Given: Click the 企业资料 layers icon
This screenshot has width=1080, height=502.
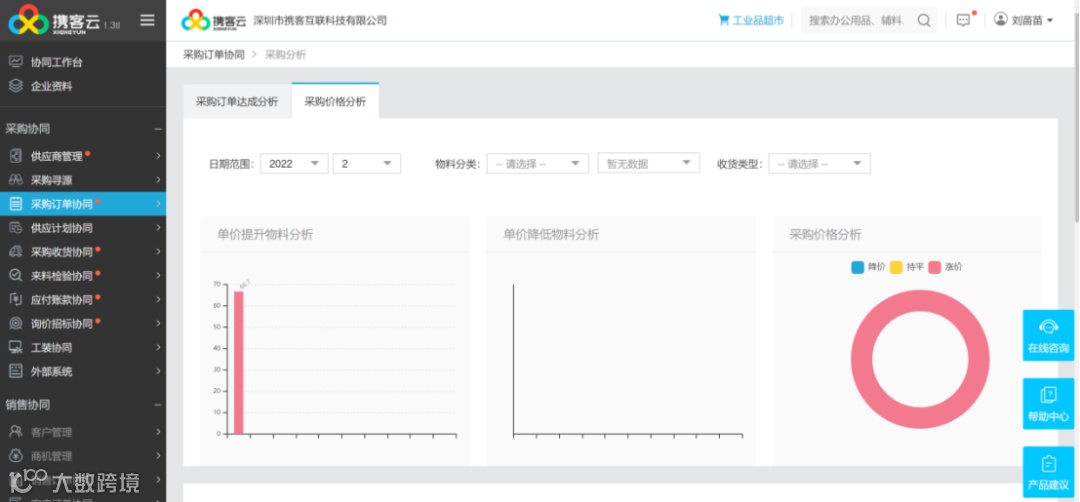Looking at the screenshot, I should coord(16,85).
